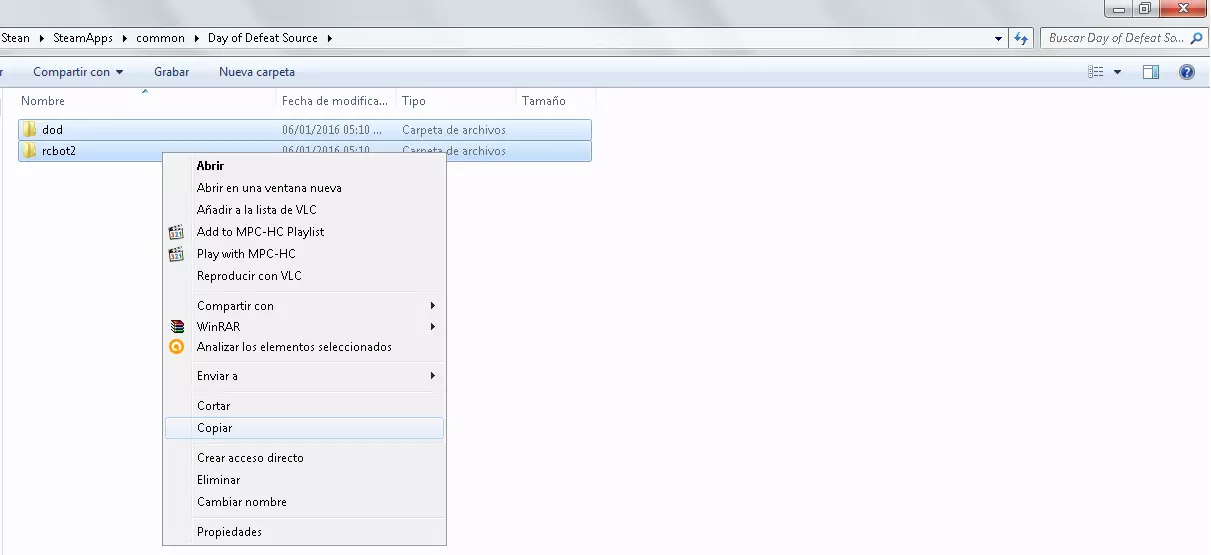1211x555 pixels.
Task: Open the help question mark icon
Action: click(x=1187, y=72)
